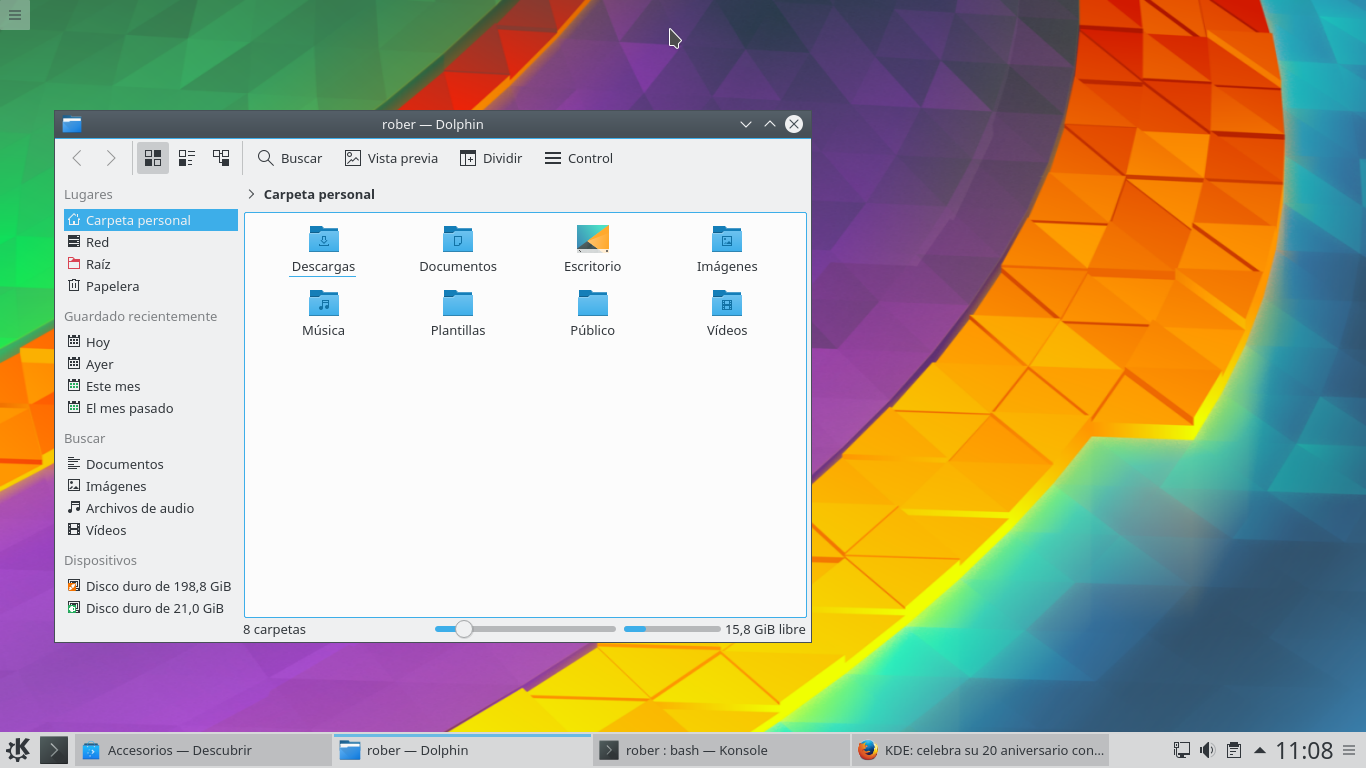
Task: Click the 11:08 clock
Action: point(1304,750)
